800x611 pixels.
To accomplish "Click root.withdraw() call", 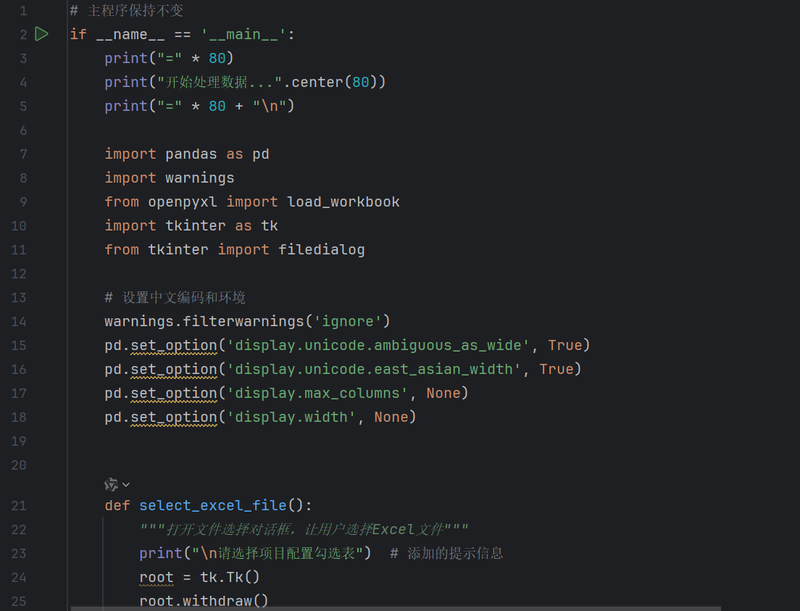I will point(204,601).
